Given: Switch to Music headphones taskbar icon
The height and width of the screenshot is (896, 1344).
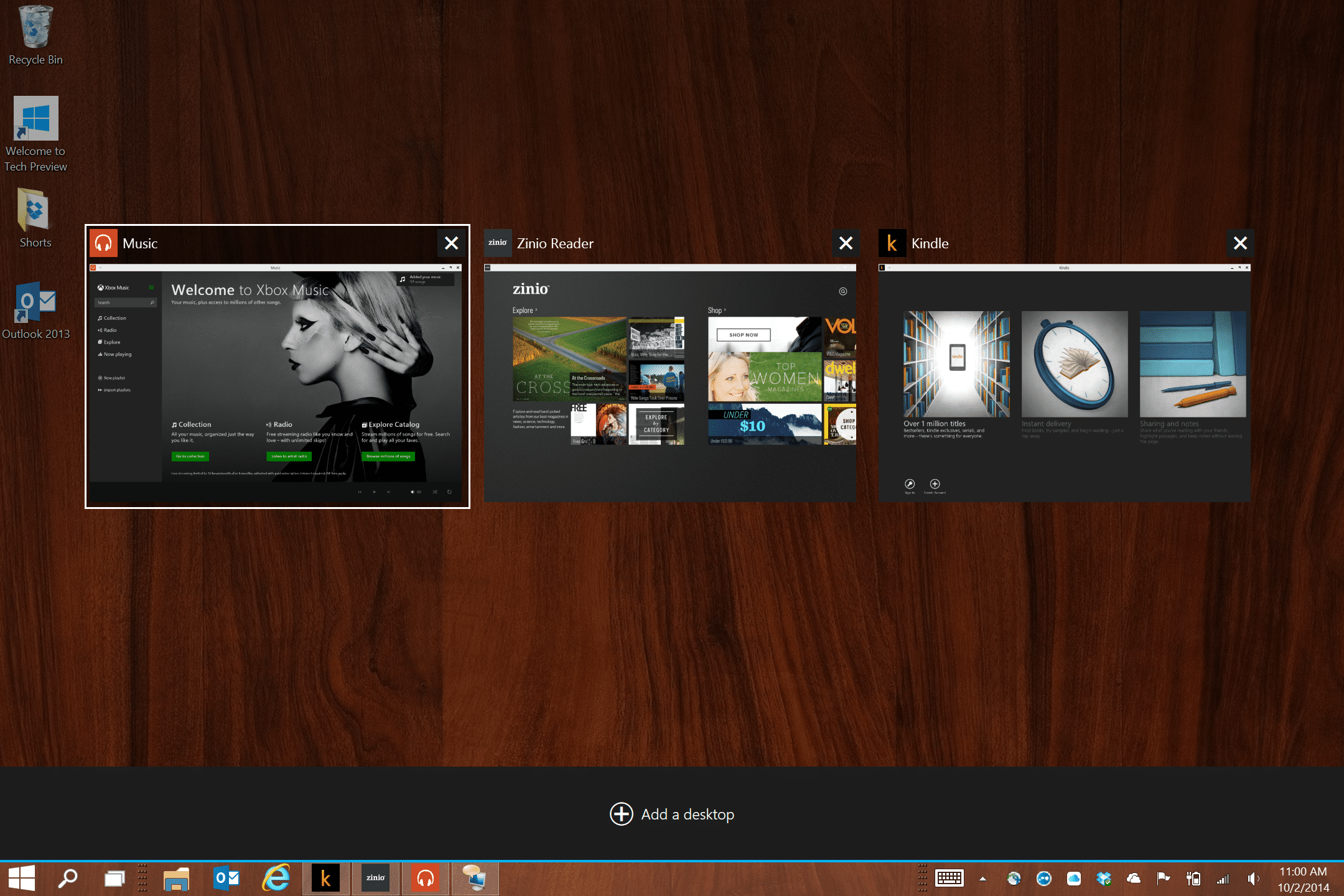Looking at the screenshot, I should click(x=425, y=879).
